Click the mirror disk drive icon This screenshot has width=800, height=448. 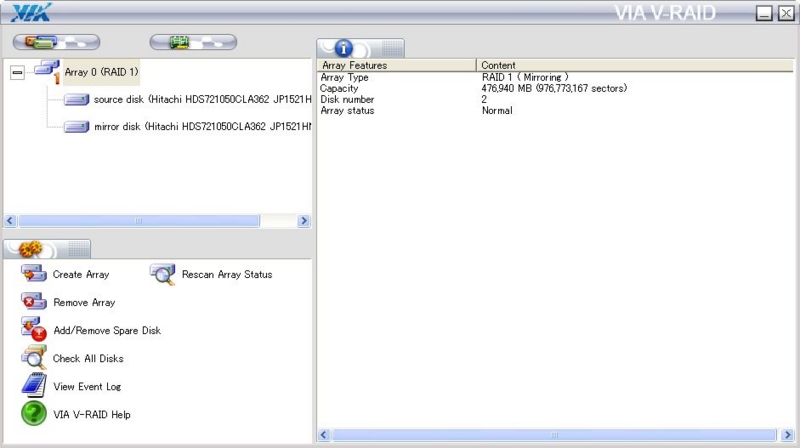click(77, 127)
